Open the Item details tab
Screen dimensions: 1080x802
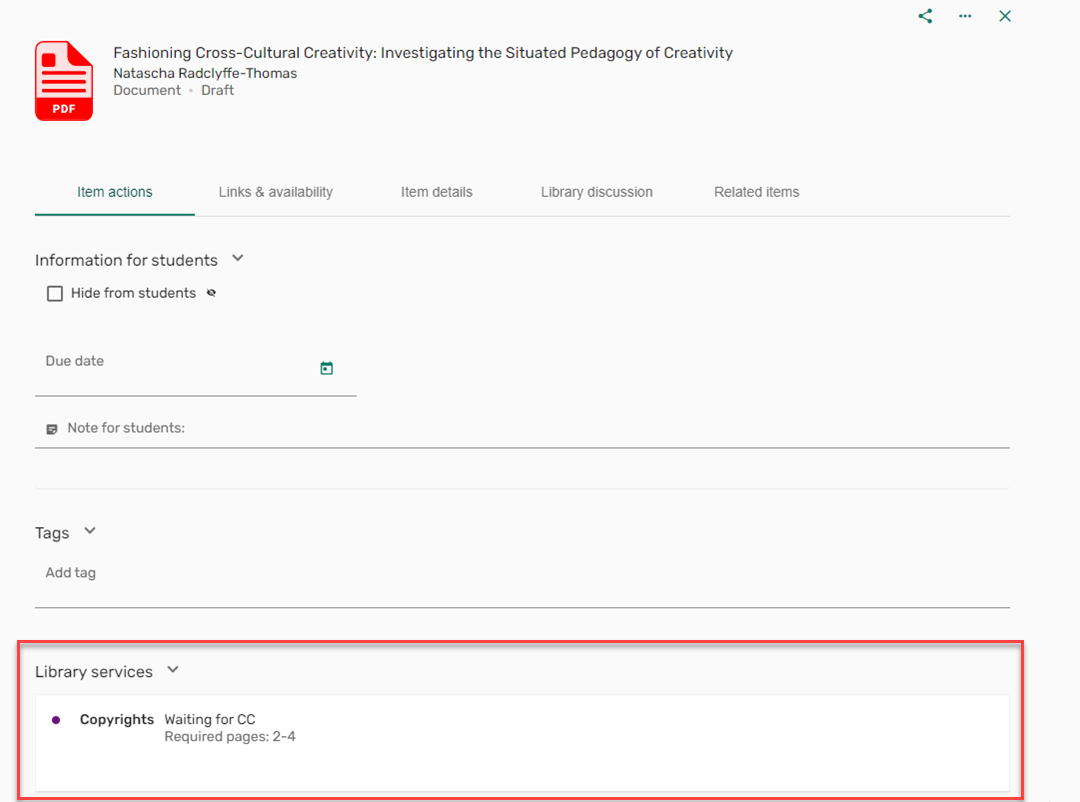pos(437,192)
